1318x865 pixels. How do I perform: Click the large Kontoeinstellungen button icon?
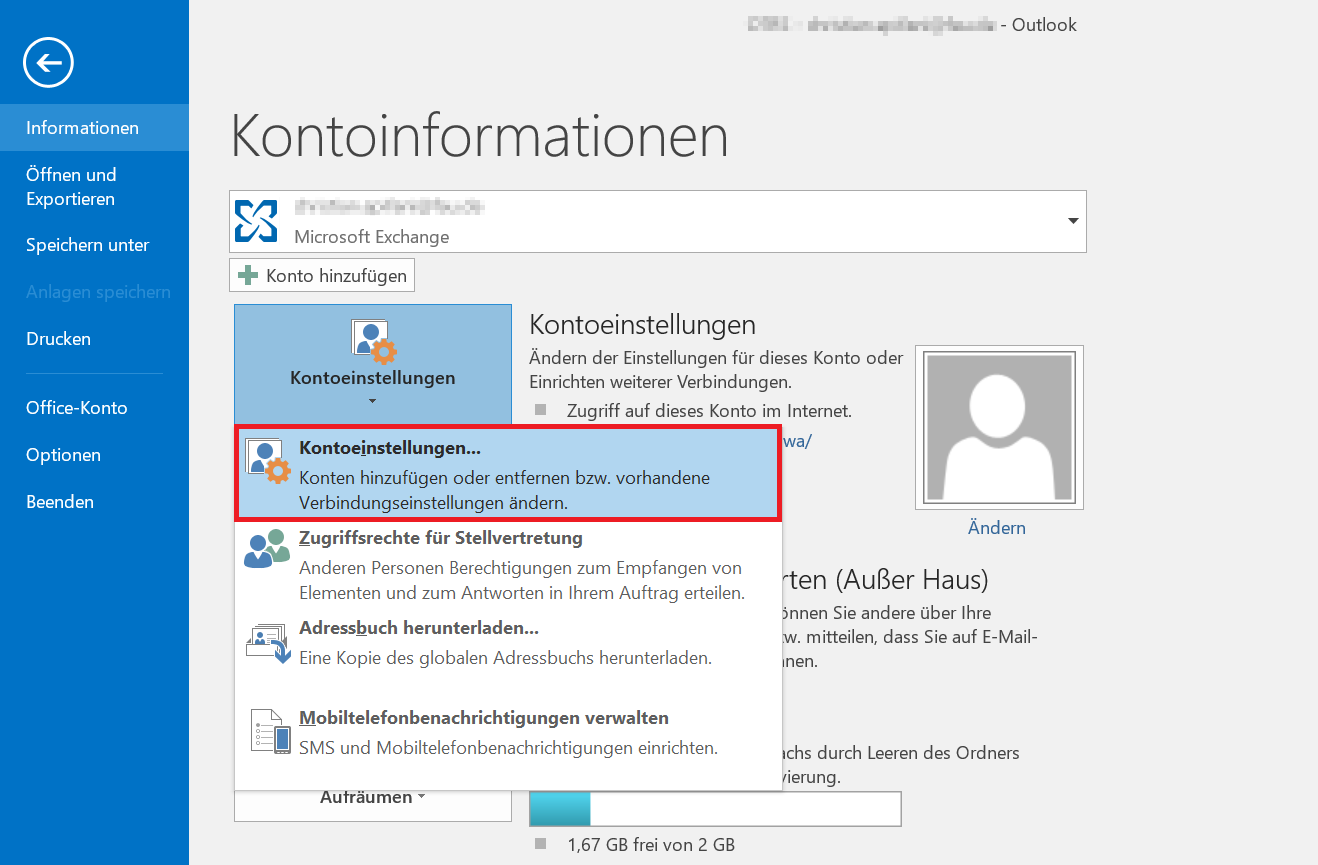pos(373,342)
